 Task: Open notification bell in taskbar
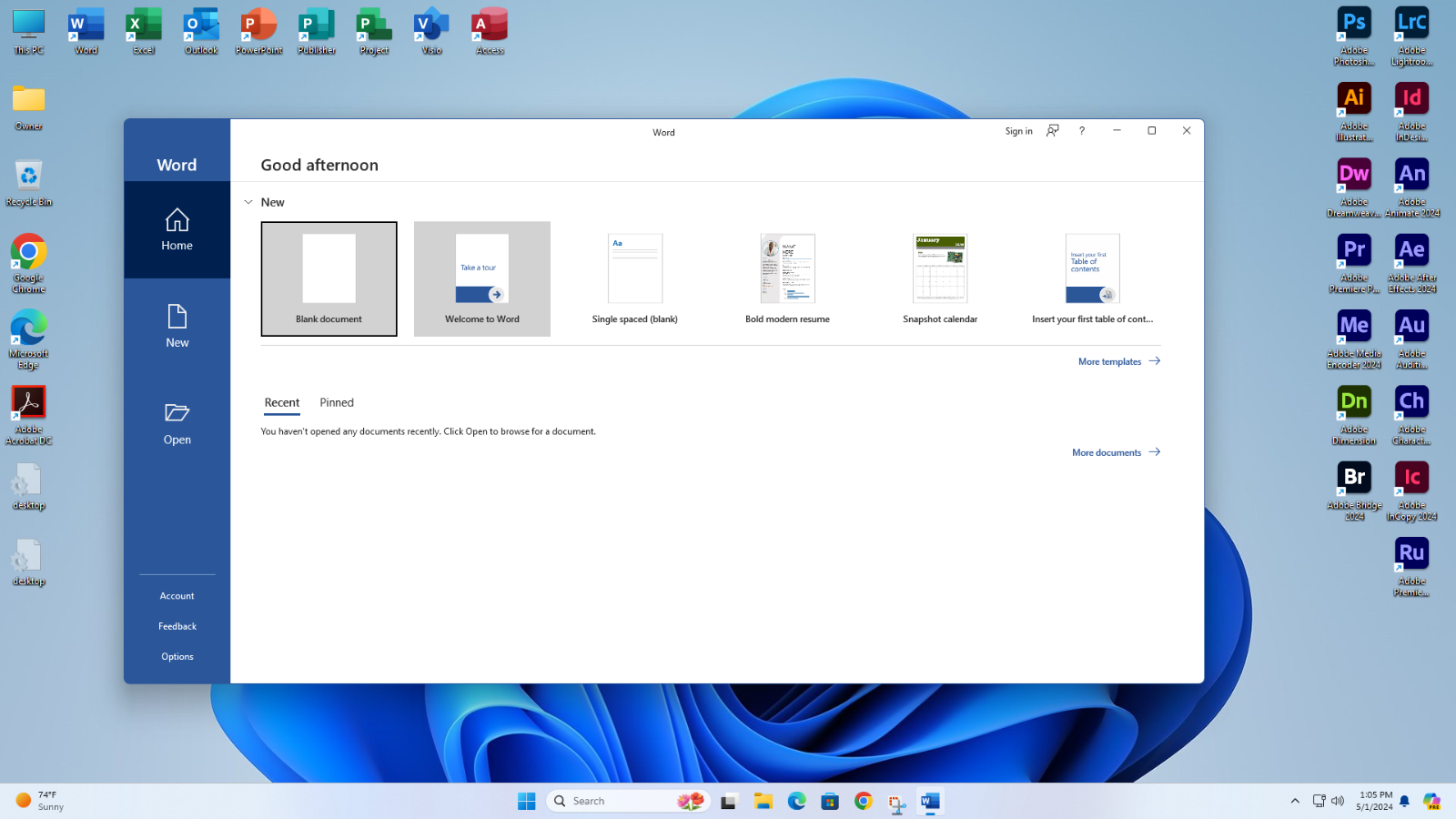point(1404,801)
